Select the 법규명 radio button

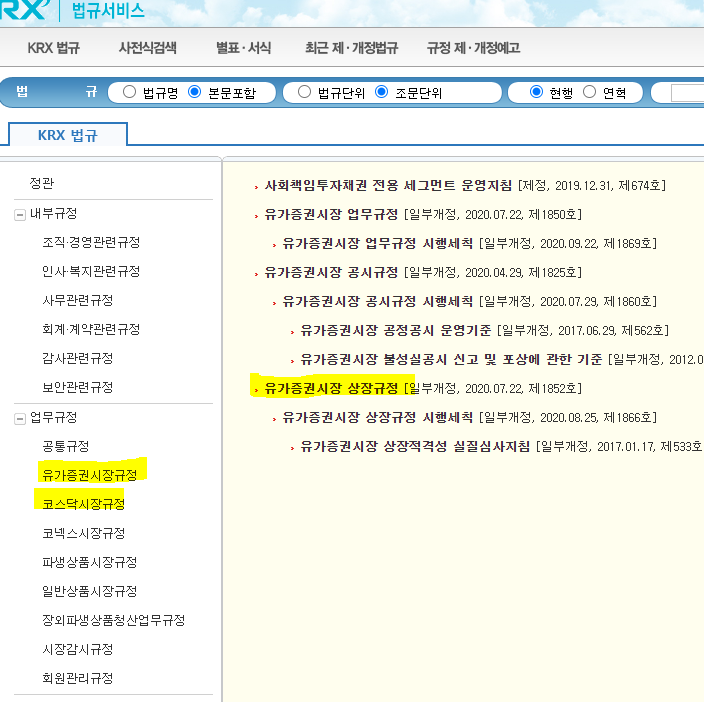click(x=129, y=92)
